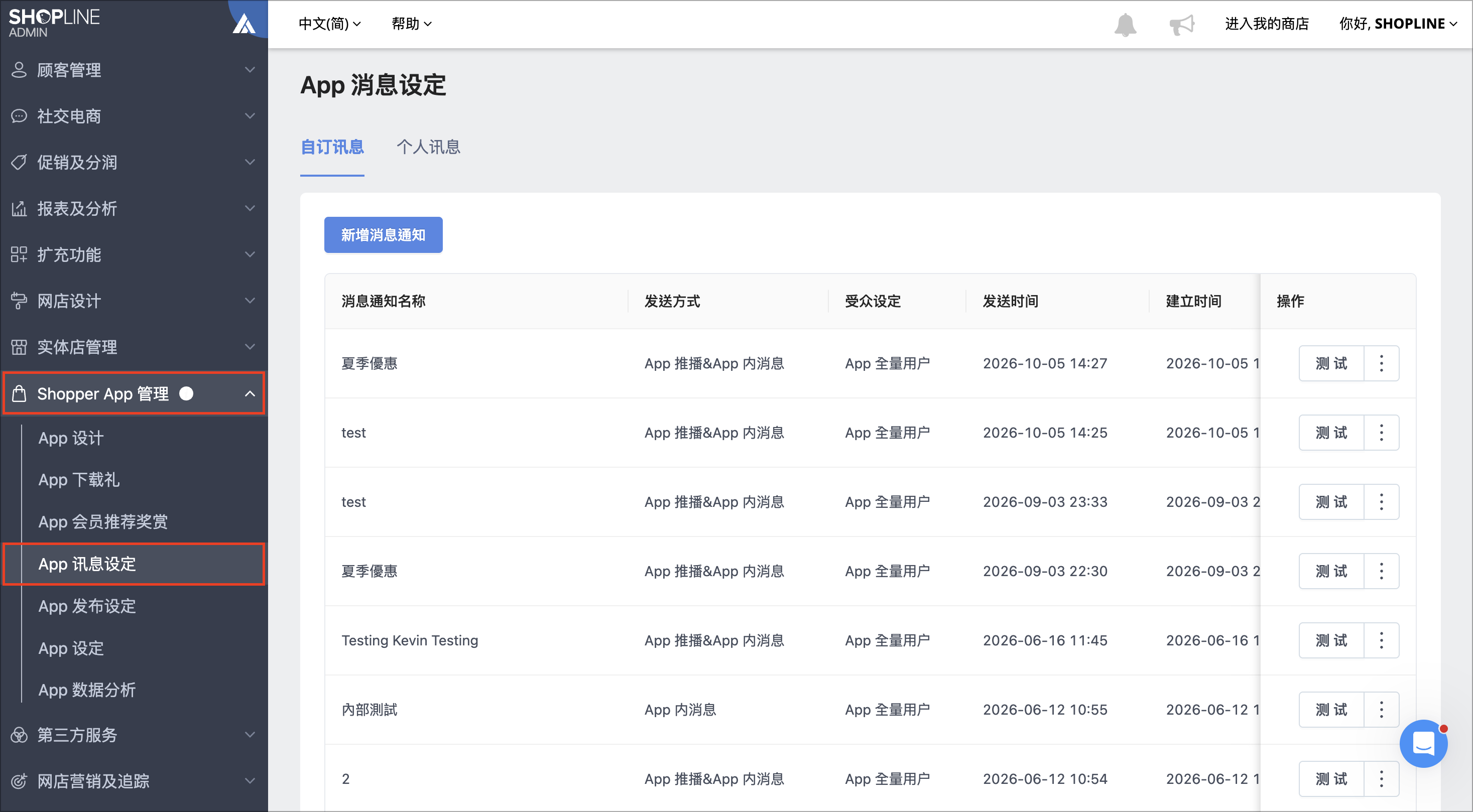Open more options for 23:33 test row
The height and width of the screenshot is (812, 1473).
1381,501
